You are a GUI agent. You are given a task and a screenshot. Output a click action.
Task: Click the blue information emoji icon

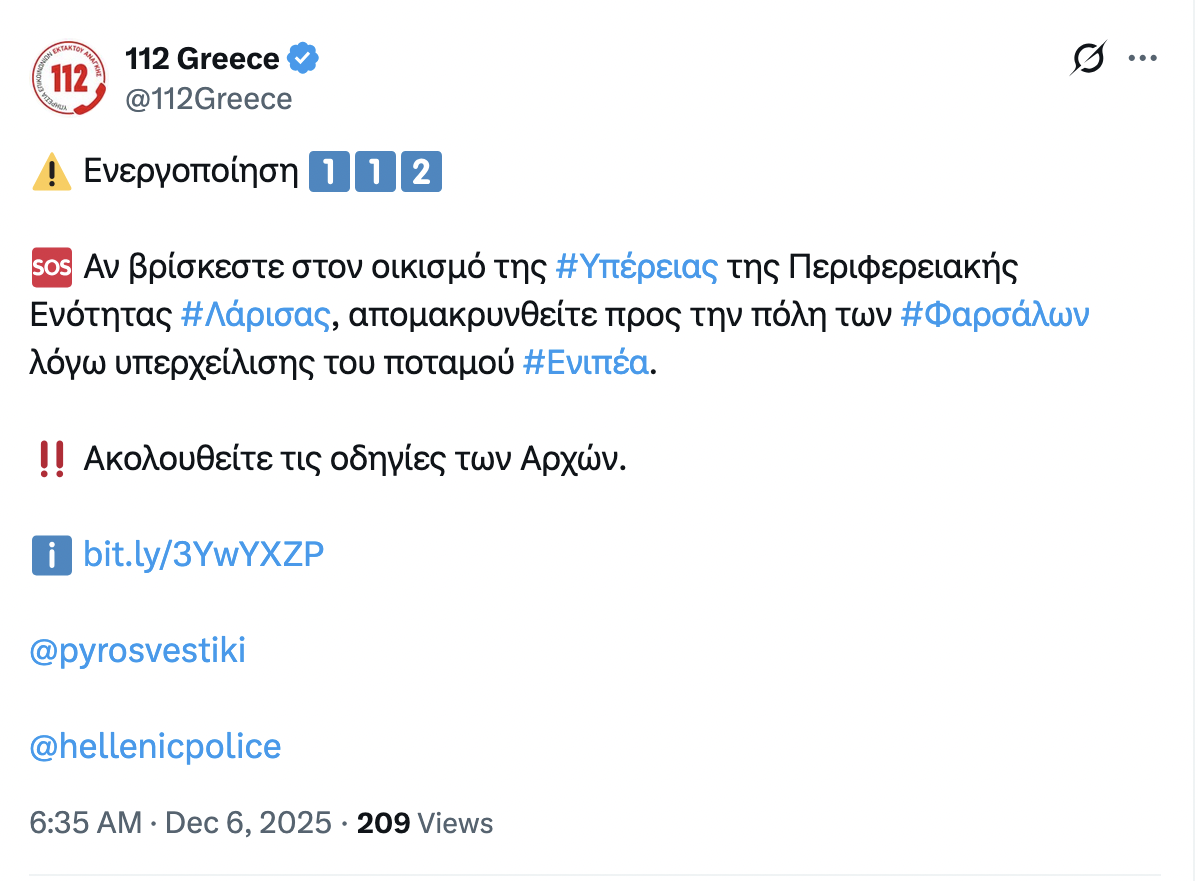(52, 554)
